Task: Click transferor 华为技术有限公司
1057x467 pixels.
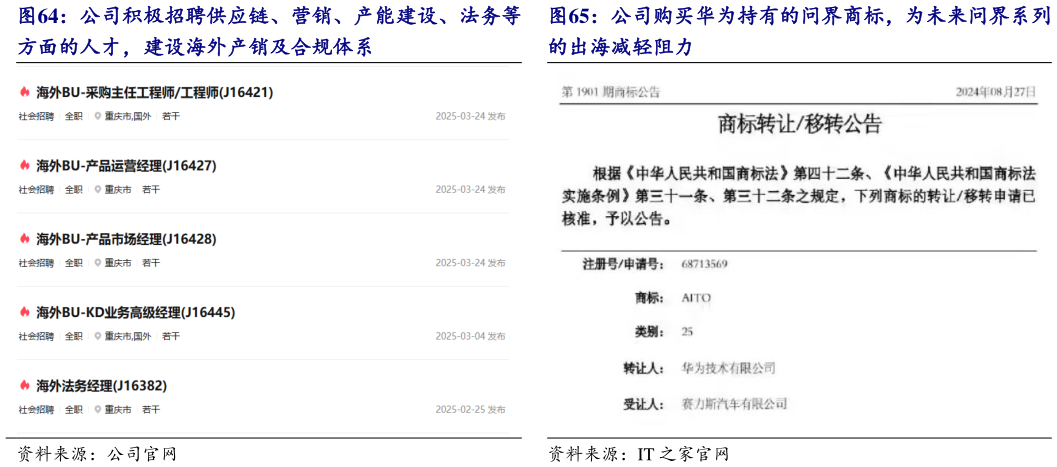Action: tap(729, 369)
